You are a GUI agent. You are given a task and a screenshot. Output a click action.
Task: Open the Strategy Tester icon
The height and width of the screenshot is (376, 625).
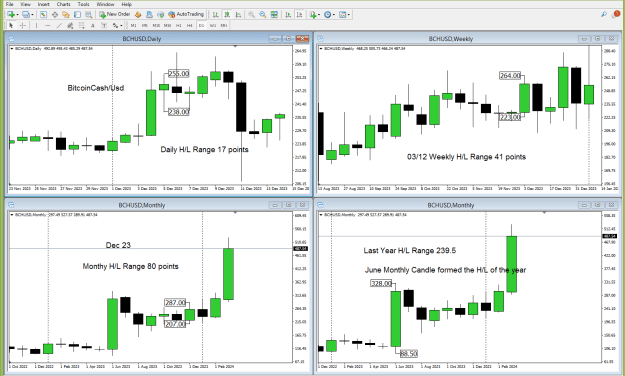point(88,14)
